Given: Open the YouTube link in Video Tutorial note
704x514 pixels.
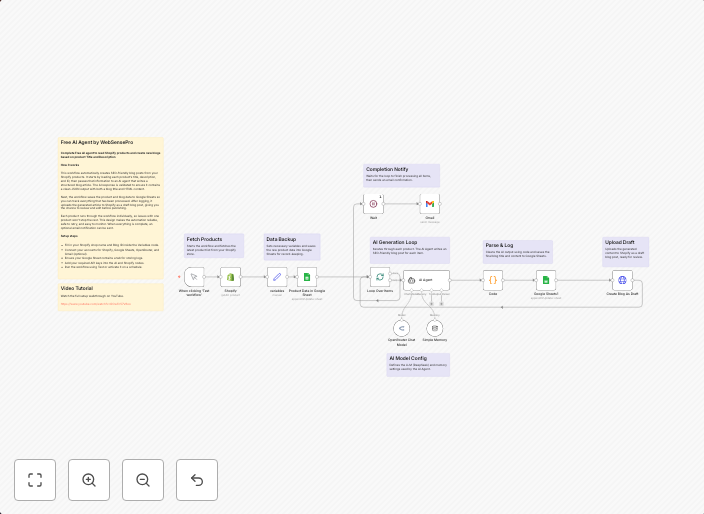Looking at the screenshot, I should (x=96, y=304).
